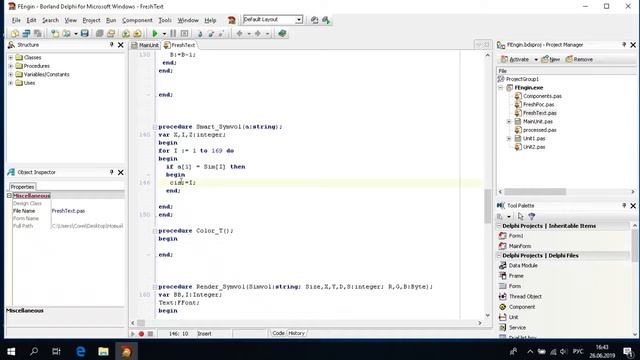The height and width of the screenshot is (360, 640).
Task: Select Components.pas in the Project Manager
Action: point(542,96)
